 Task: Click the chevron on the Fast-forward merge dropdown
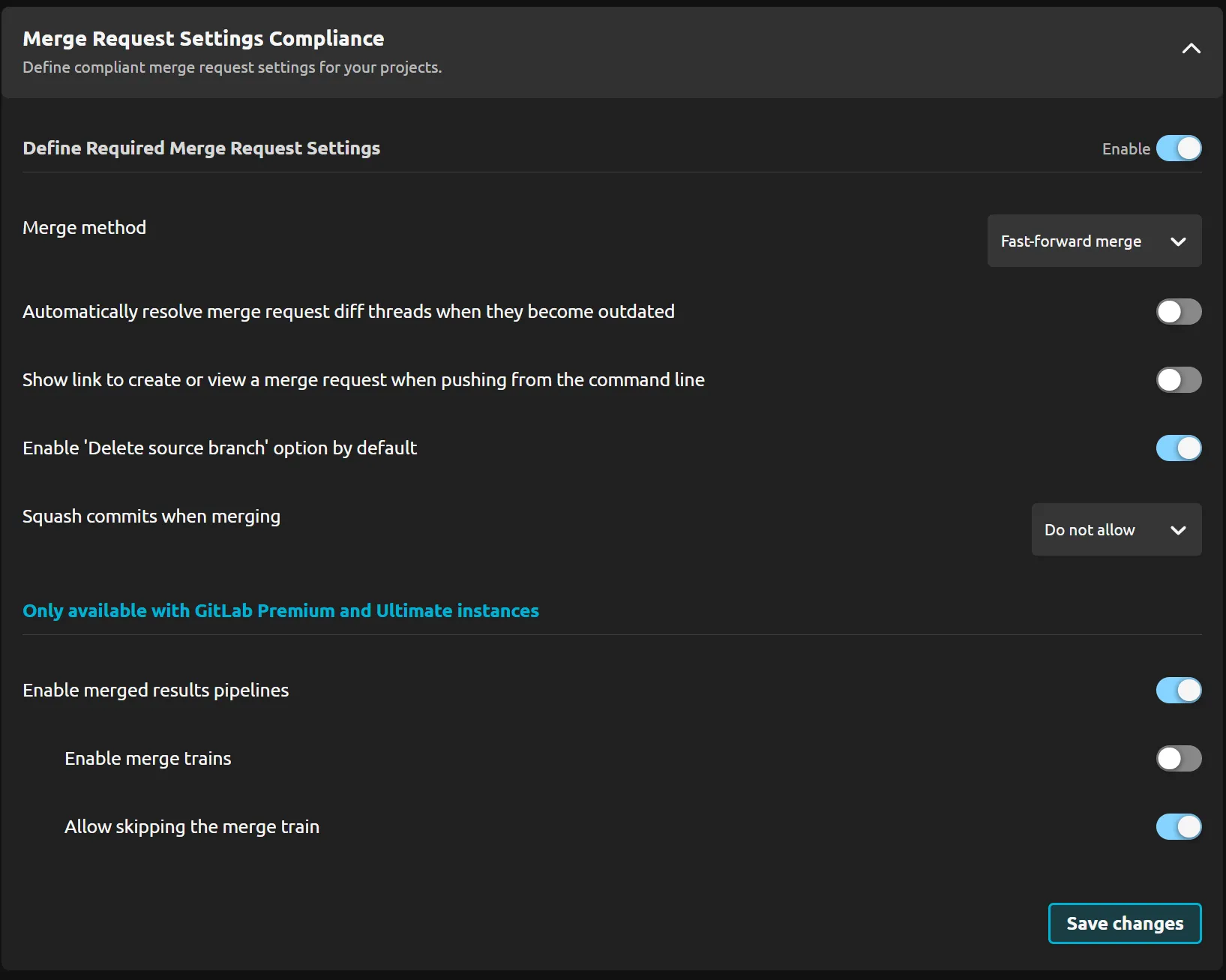1179,241
